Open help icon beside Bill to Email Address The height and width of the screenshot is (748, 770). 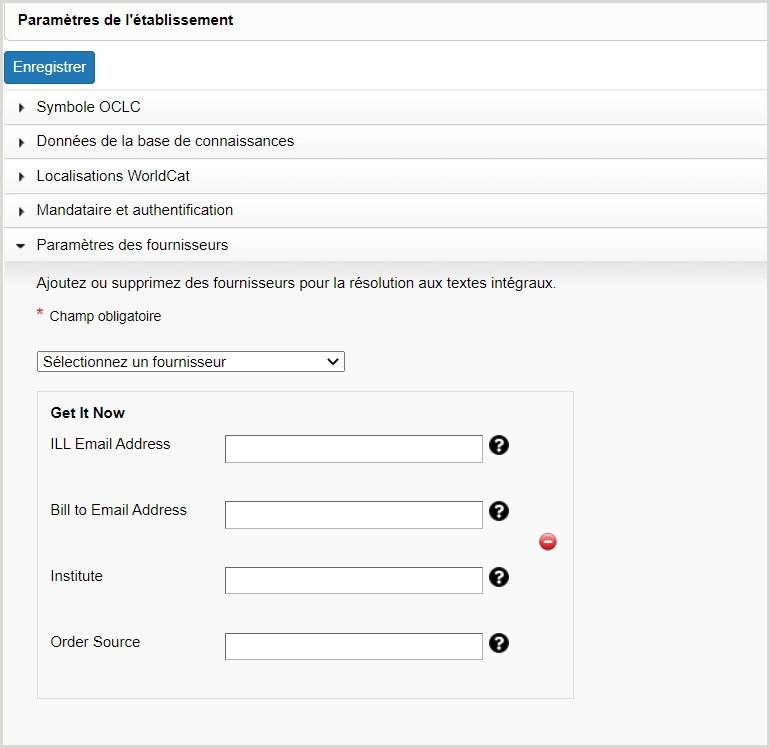(x=499, y=511)
